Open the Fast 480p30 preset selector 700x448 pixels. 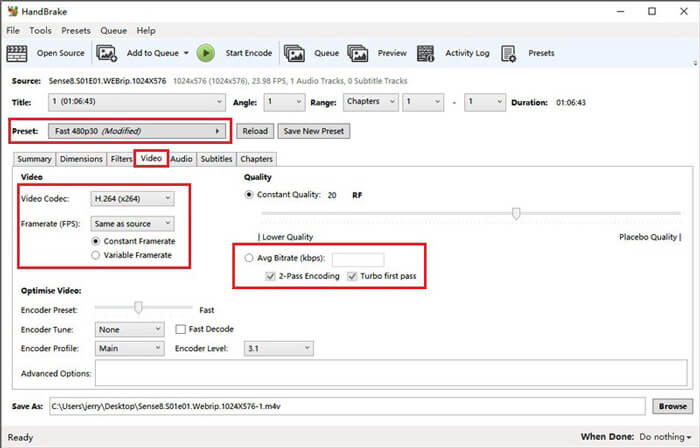click(137, 131)
